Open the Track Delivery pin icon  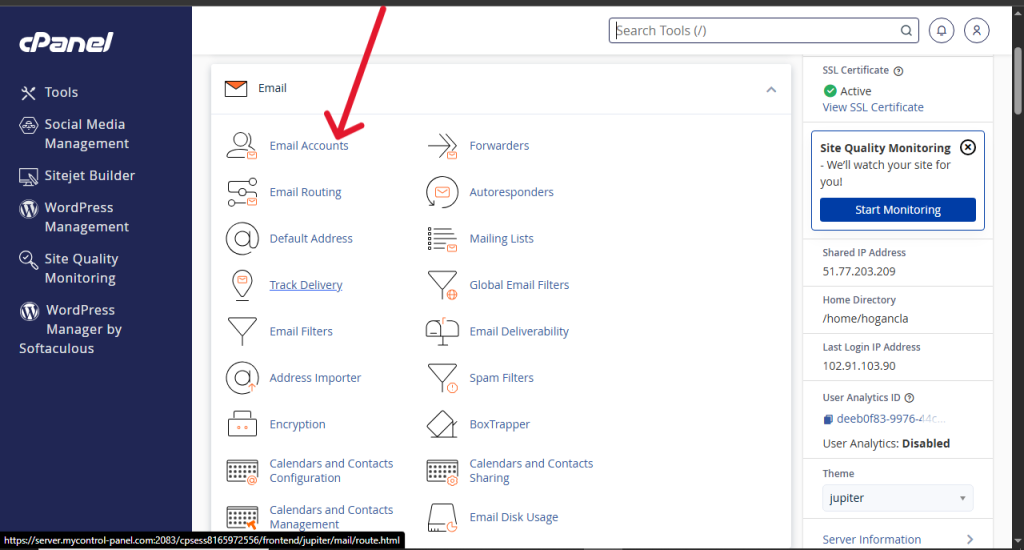click(x=242, y=285)
